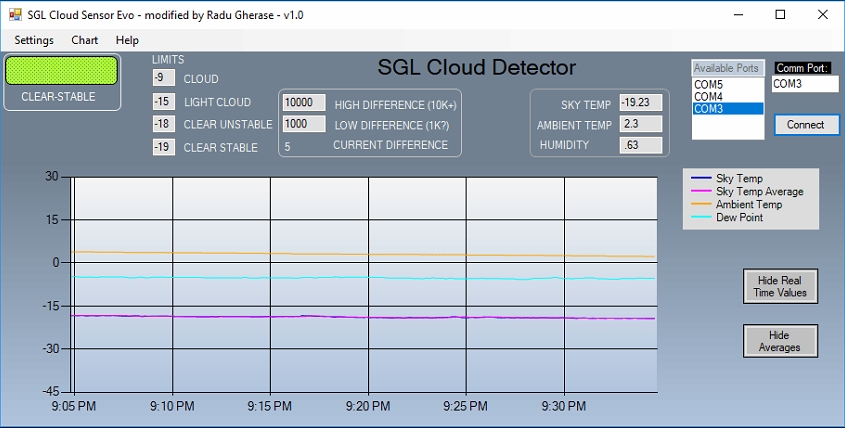Click the CLOUD limit field showing -9
This screenshot has width=845, height=428.
tap(163, 78)
